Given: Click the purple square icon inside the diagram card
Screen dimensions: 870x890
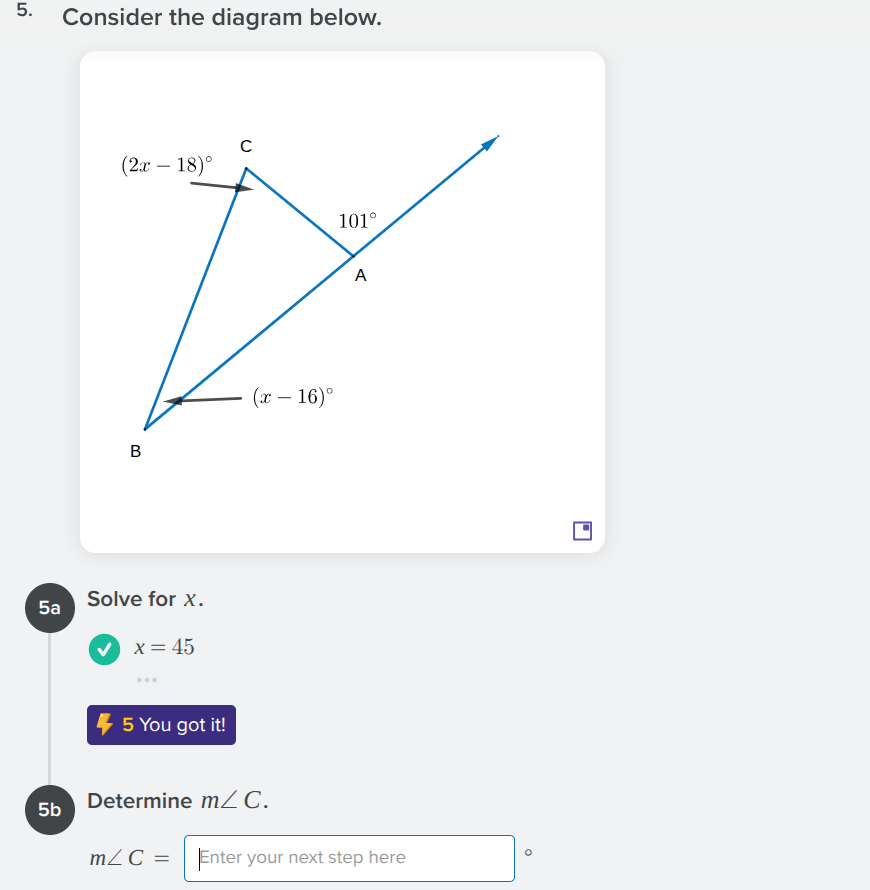Looking at the screenshot, I should pos(581,531).
